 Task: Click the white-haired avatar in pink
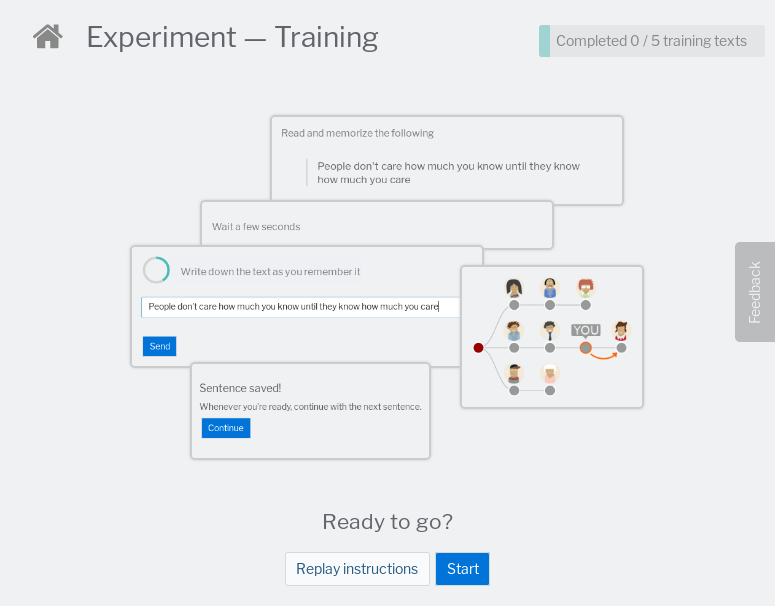coord(550,373)
